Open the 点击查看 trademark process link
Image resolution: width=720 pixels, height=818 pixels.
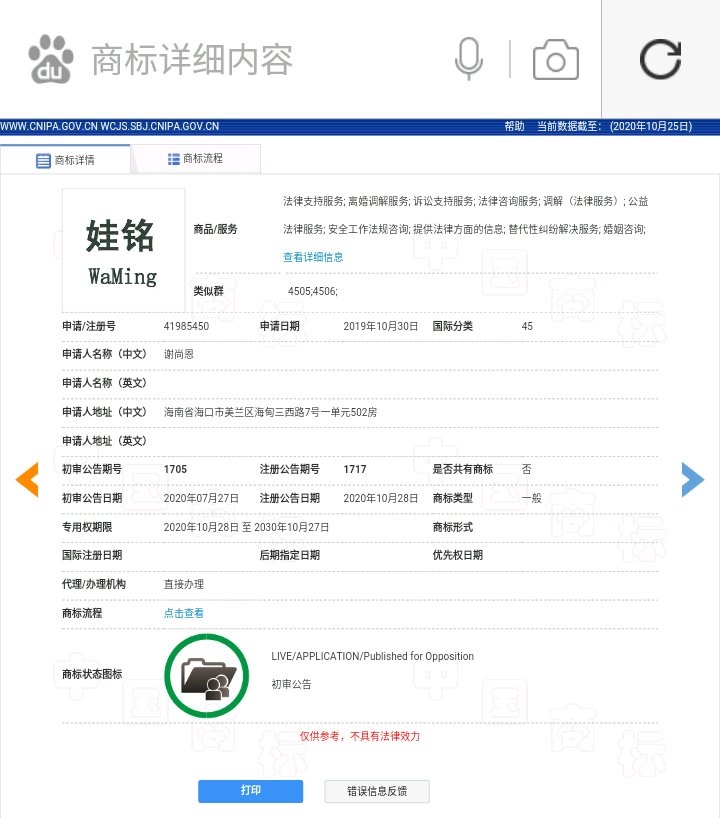pos(184,613)
